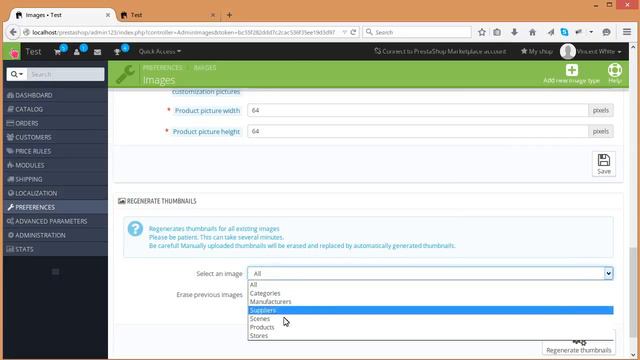Open the new customers notification icon
This screenshot has width=640, height=360.
click(x=77, y=52)
